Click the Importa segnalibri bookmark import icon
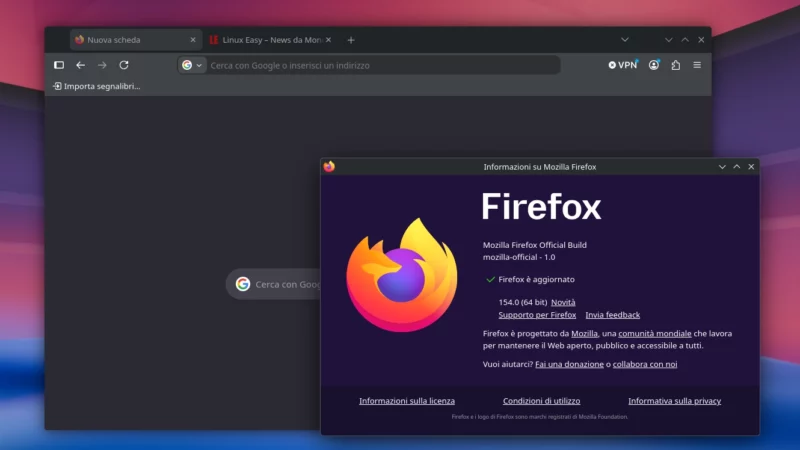800x450 pixels. [57, 86]
